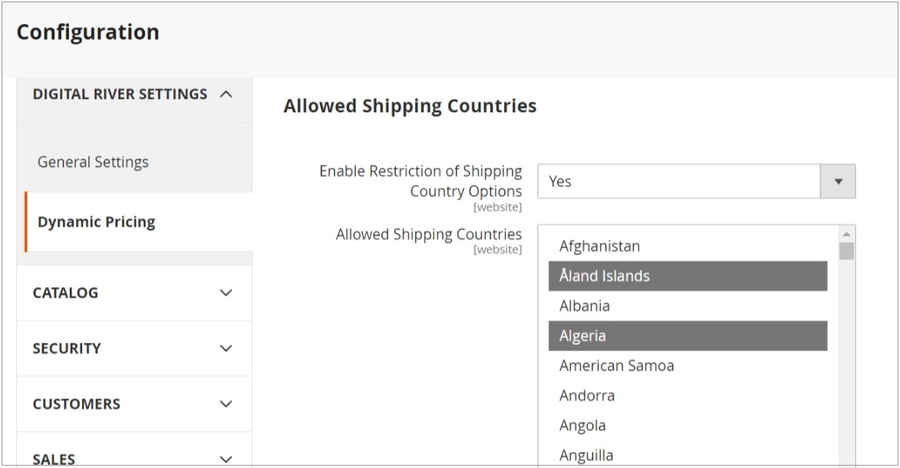Select Angola from the list
Screen dimensions: 900x468
click(x=583, y=426)
